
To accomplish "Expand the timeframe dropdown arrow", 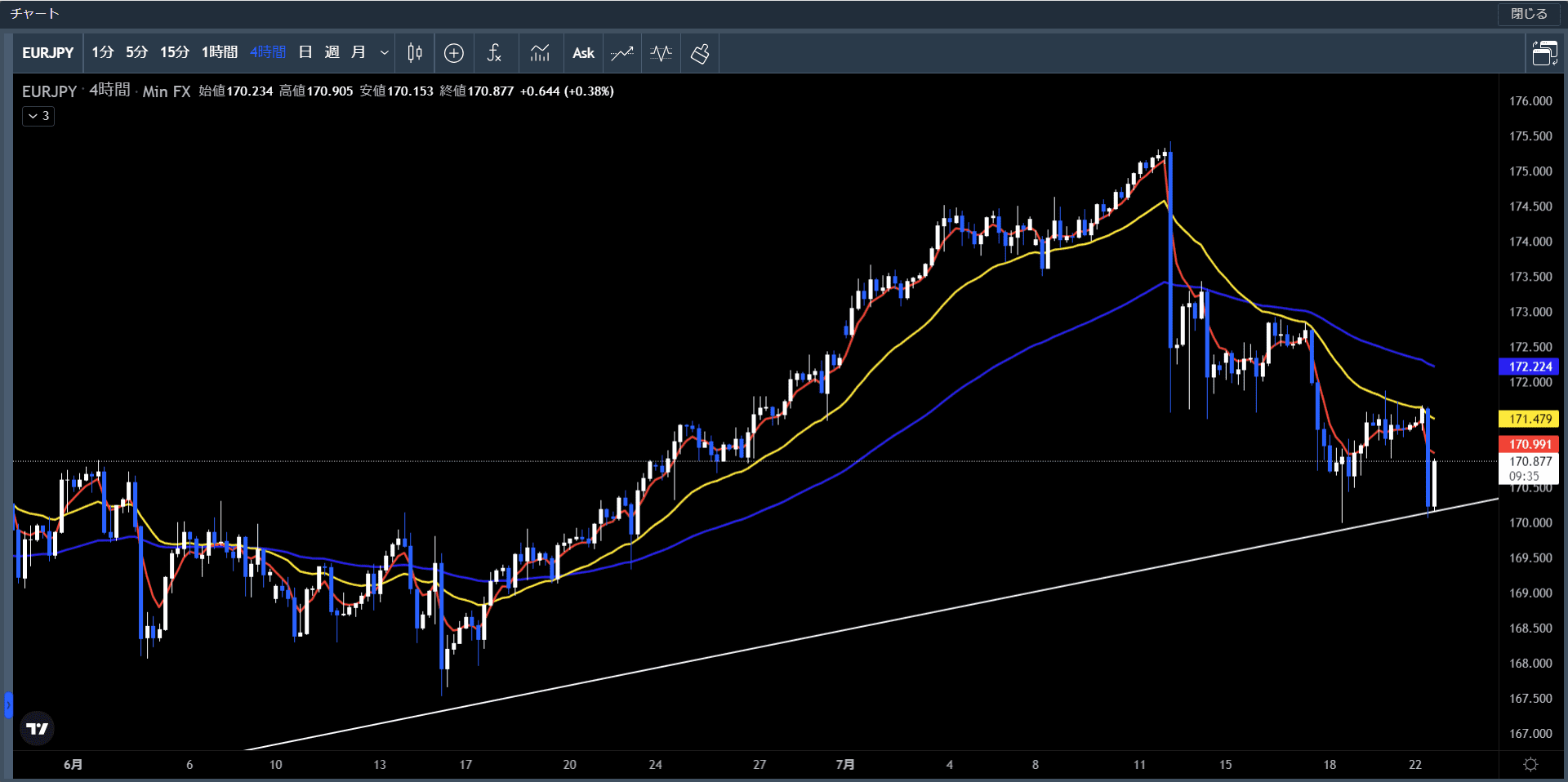I will (384, 53).
